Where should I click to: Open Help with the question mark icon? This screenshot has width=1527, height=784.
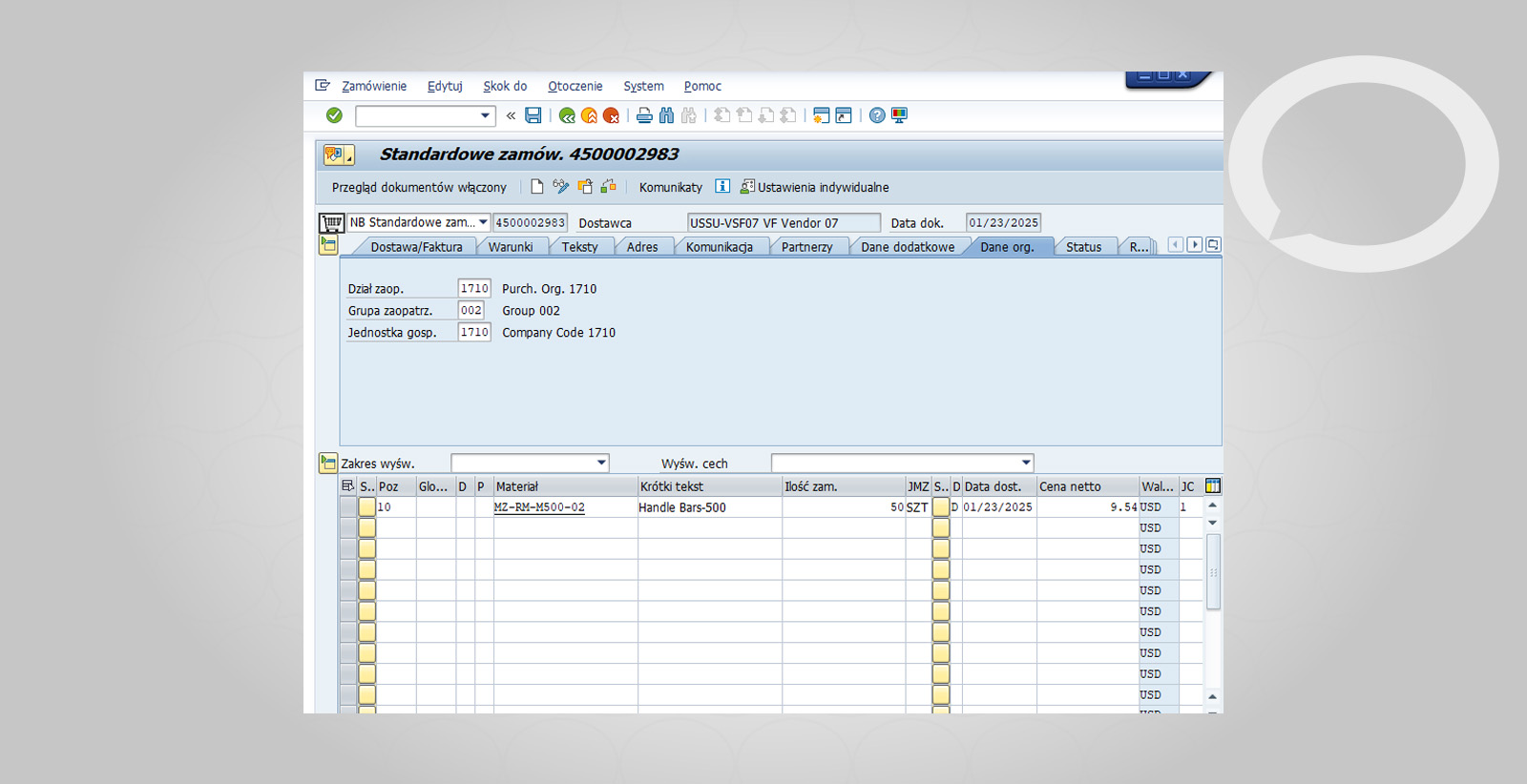tap(877, 115)
